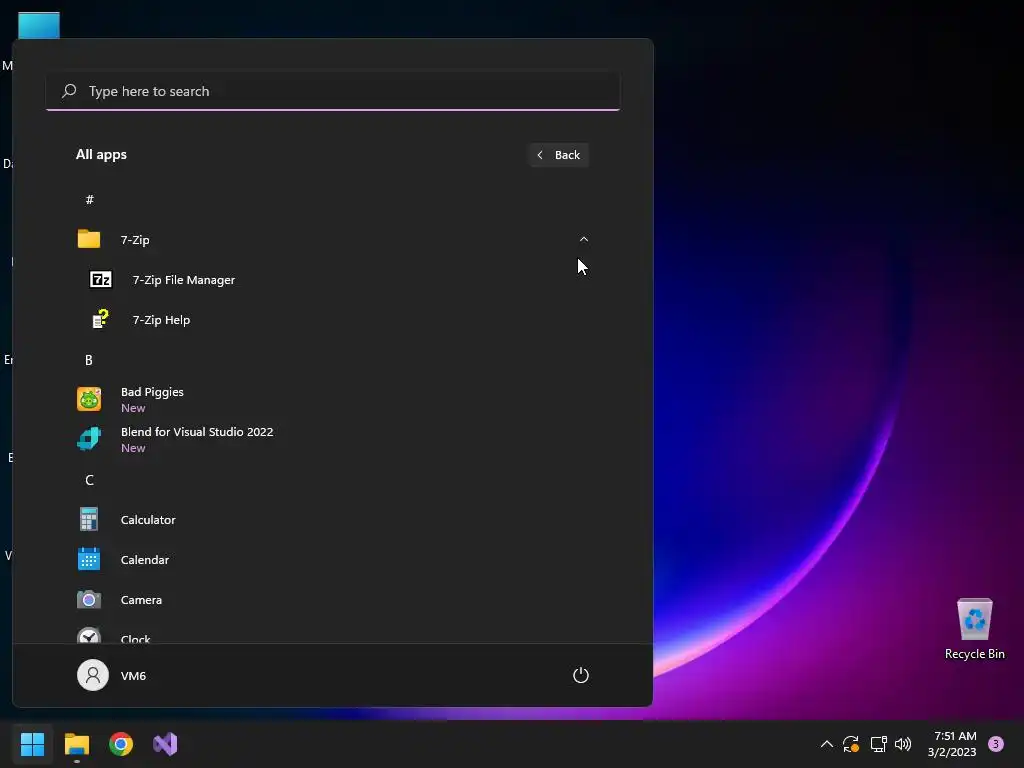This screenshot has width=1024, height=768.
Task: Click the Windows Update tray icon
Action: (x=851, y=744)
